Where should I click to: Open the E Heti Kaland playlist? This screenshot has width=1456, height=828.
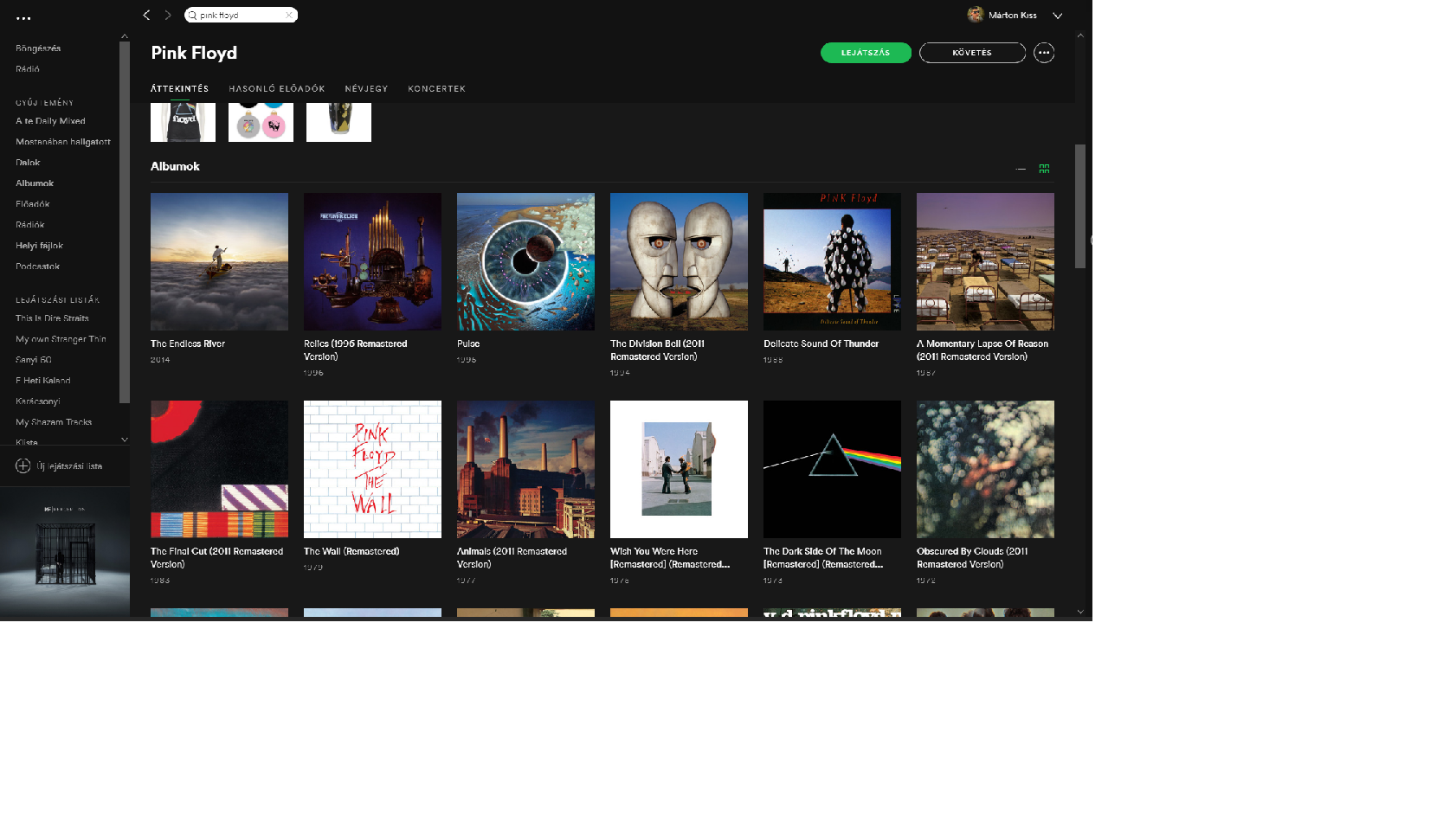click(43, 381)
